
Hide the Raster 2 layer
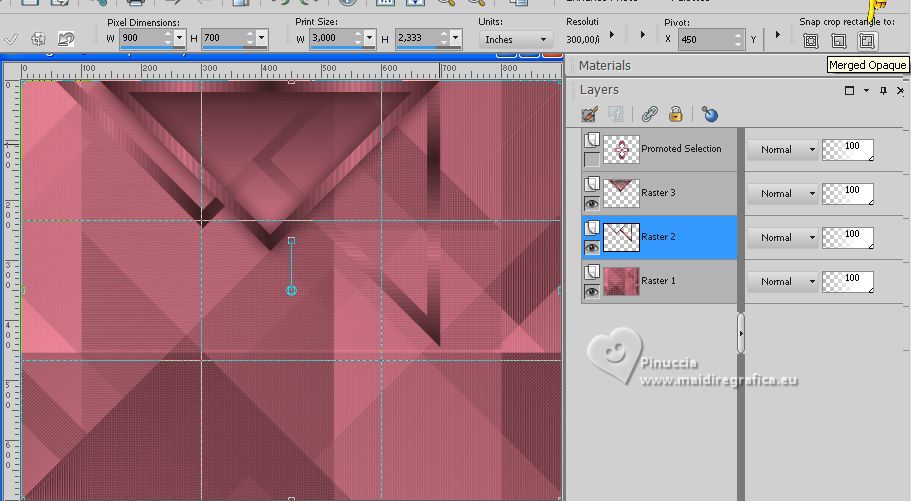coord(591,248)
